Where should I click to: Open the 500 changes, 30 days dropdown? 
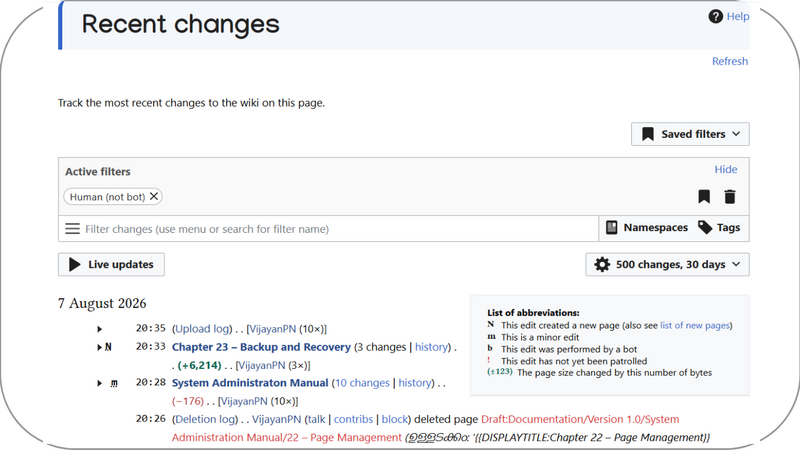(667, 264)
